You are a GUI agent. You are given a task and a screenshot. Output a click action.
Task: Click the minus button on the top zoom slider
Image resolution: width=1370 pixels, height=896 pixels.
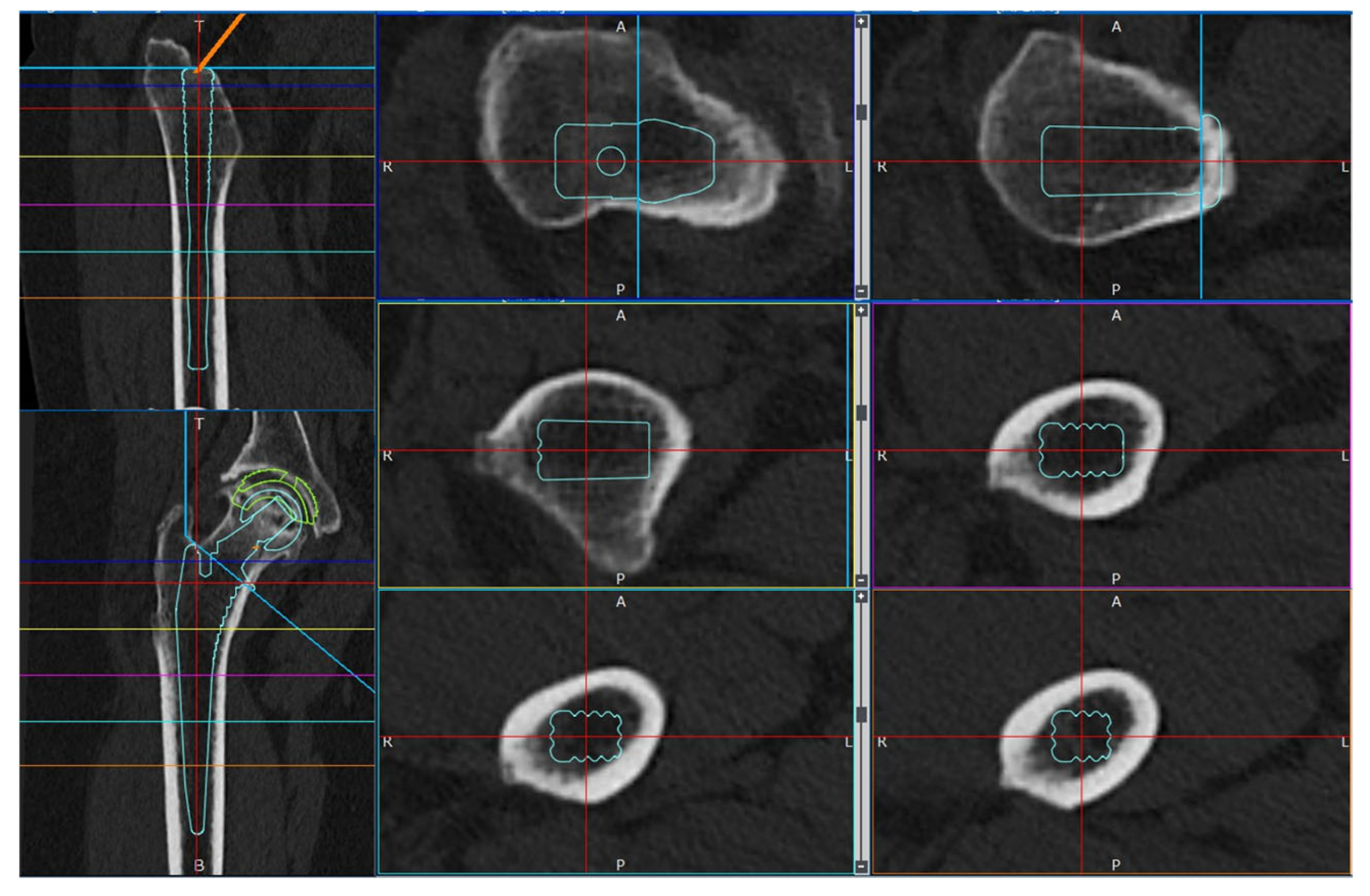[x=861, y=291]
